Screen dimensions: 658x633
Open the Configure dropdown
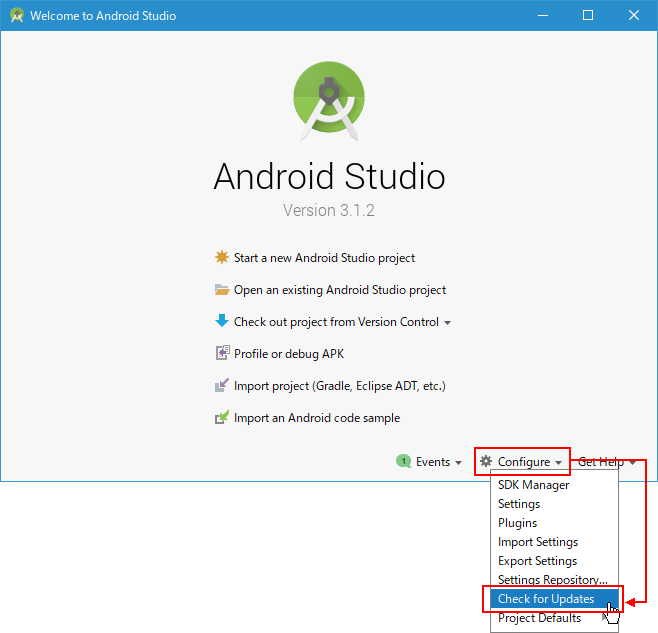(x=529, y=462)
